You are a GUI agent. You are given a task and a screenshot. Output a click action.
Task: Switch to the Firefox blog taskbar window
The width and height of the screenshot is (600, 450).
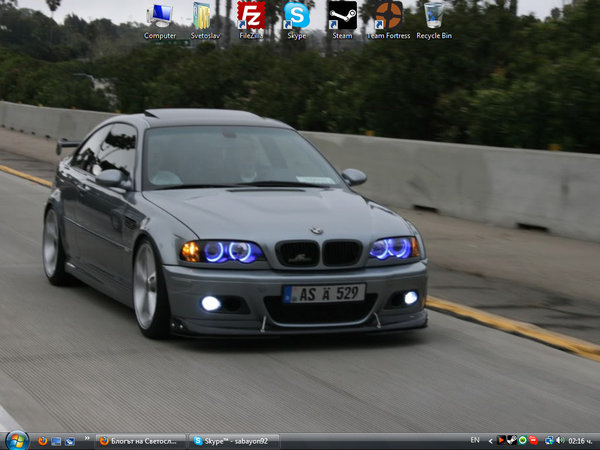(x=140, y=441)
